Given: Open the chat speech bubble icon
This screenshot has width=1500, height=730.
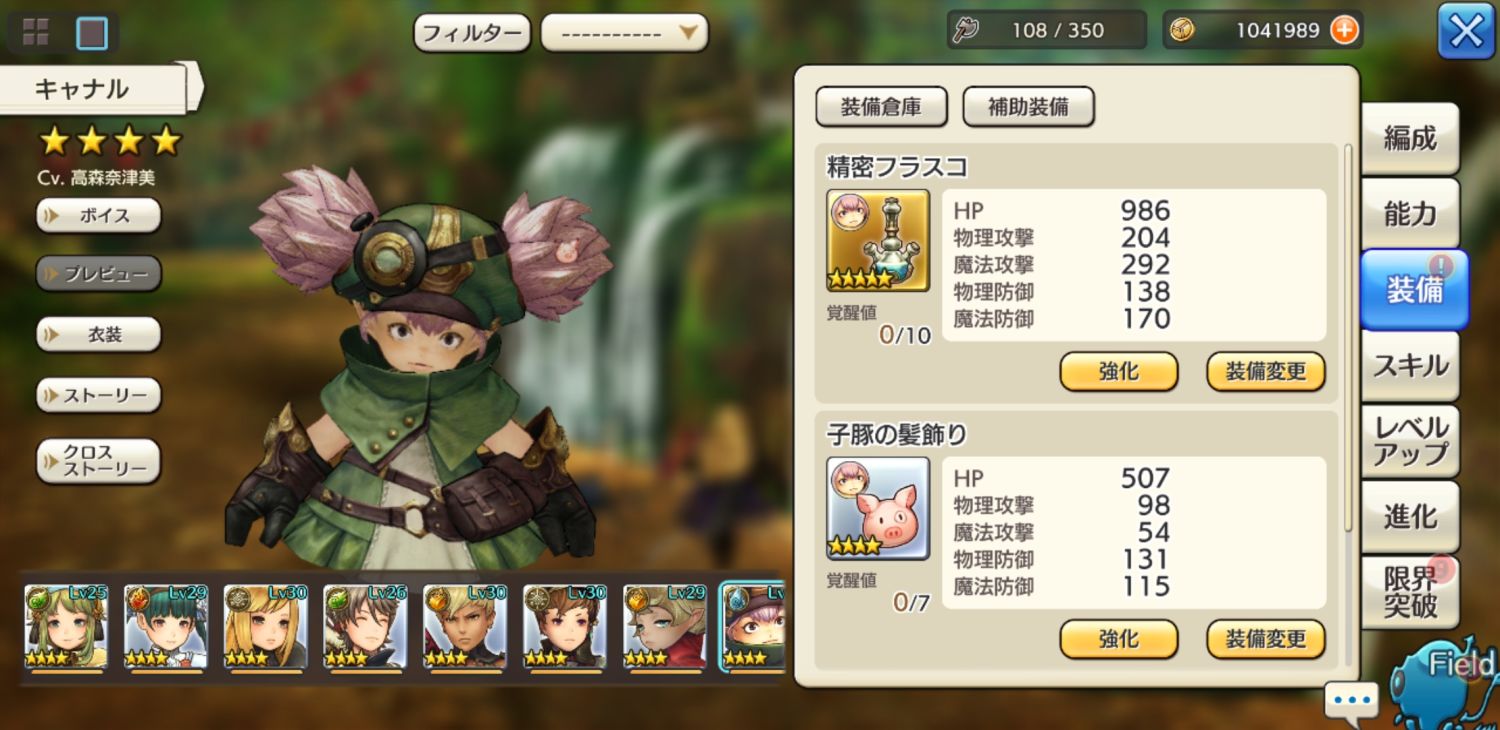Looking at the screenshot, I should tap(1351, 701).
